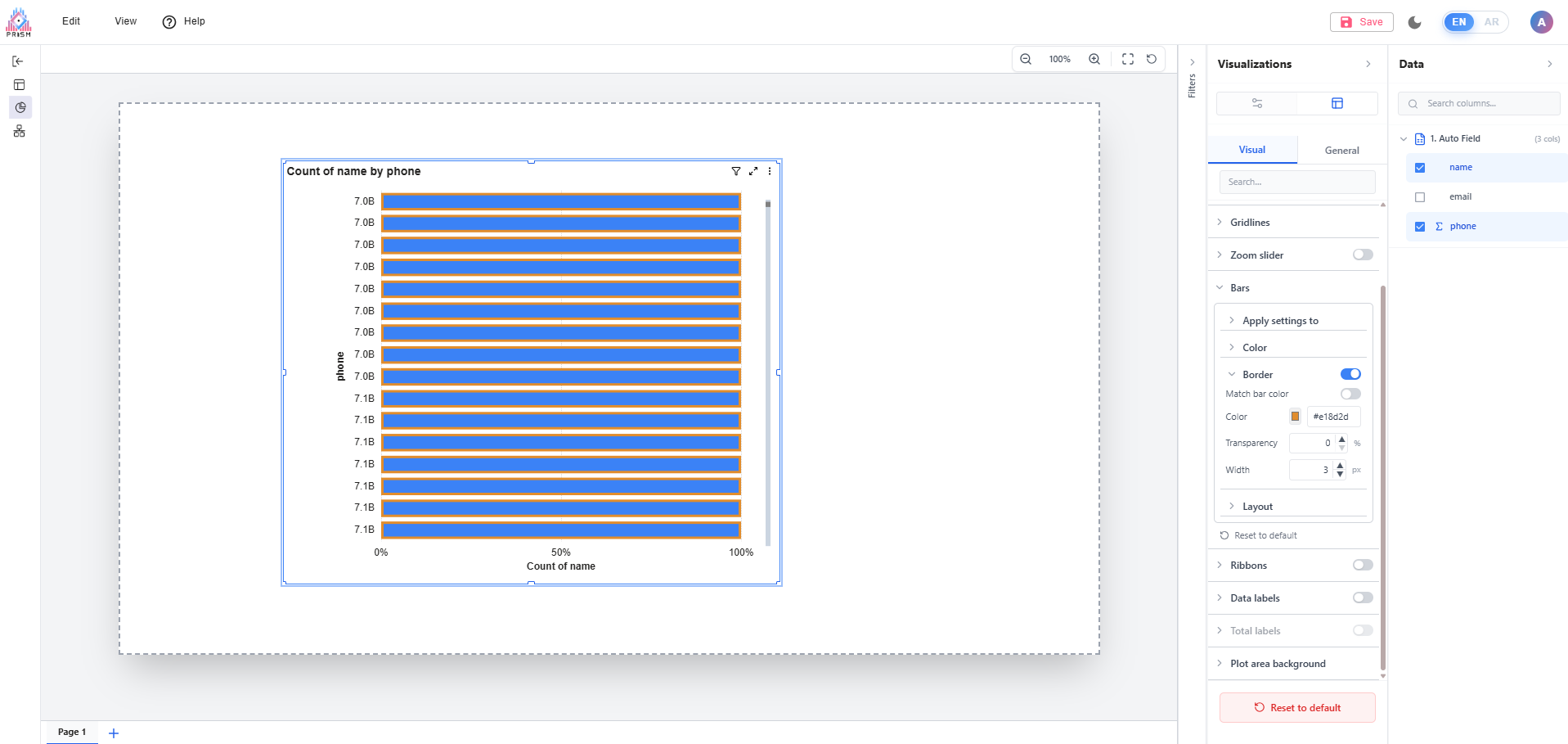Collapse the Auto Field table tree
This screenshot has height=744, width=1568.
point(1404,139)
